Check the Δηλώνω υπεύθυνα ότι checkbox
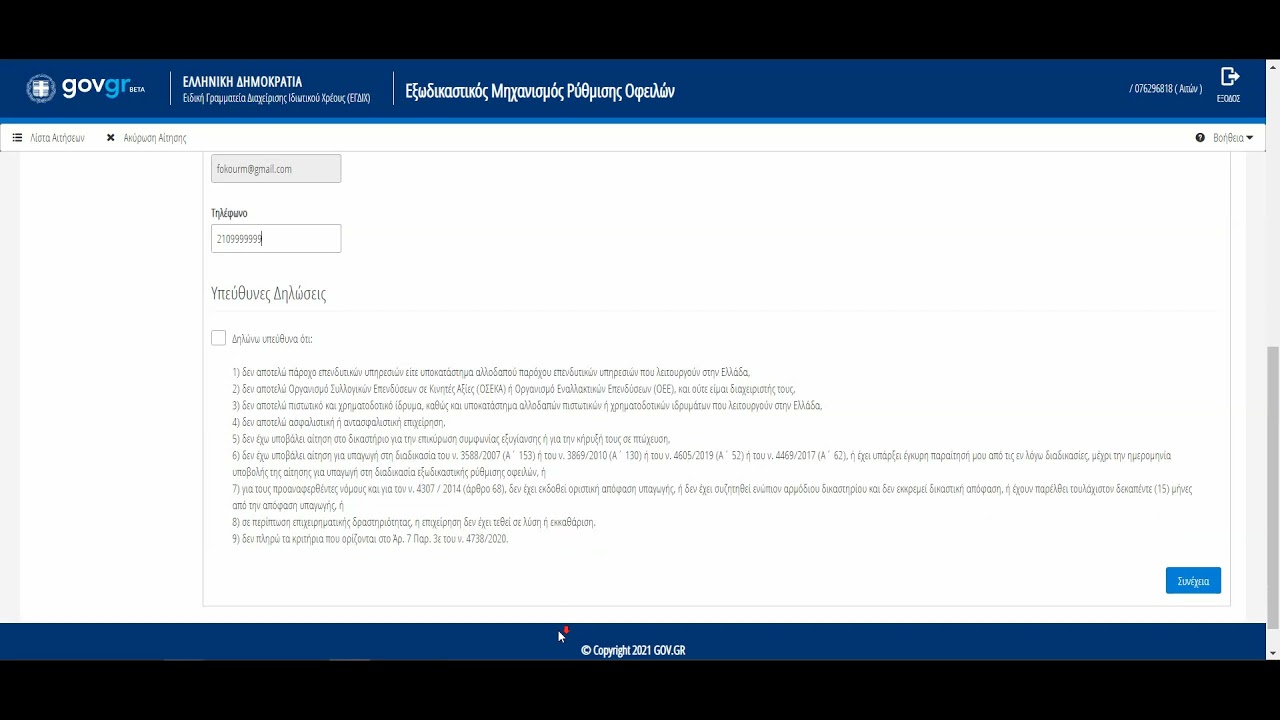 coord(218,338)
